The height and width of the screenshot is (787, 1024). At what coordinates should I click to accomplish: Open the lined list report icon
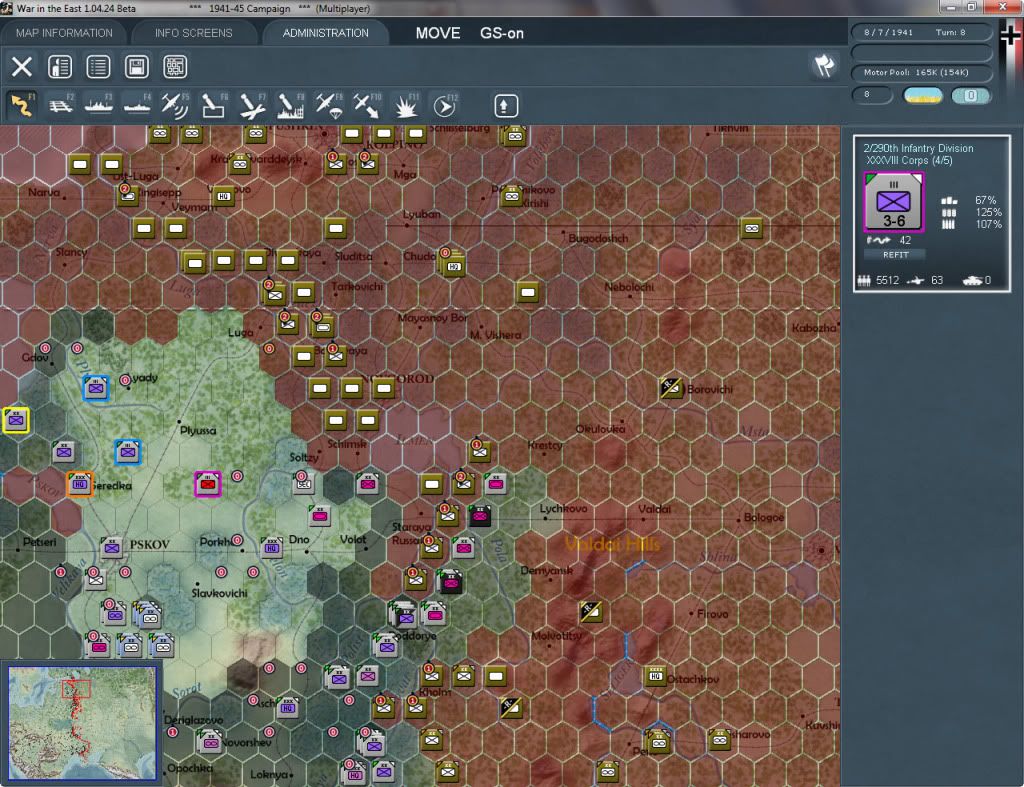click(x=98, y=67)
